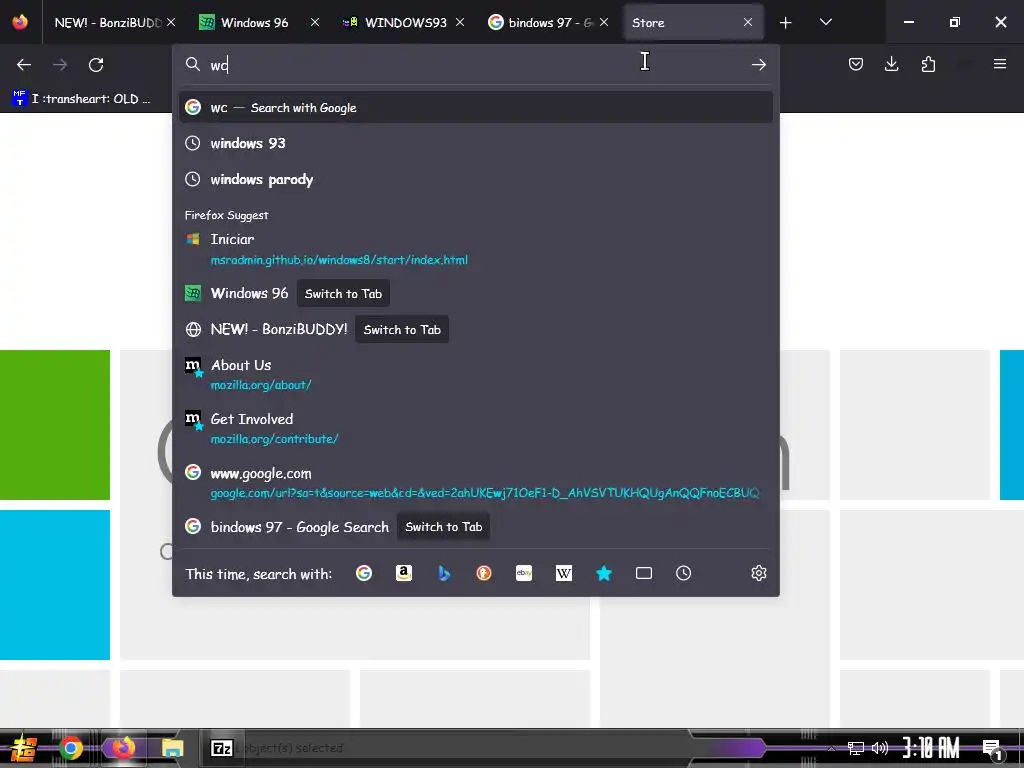The image size is (1024, 768).
Task: Close the BonziBUDDY tab
Action: (171, 22)
